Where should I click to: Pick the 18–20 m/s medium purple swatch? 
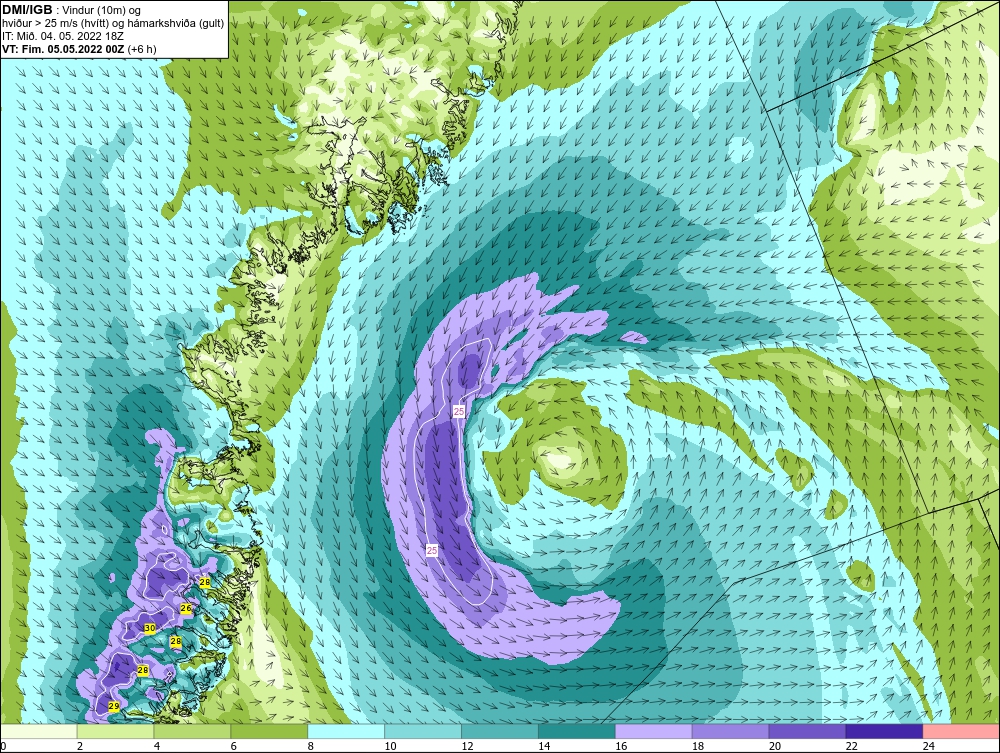[730, 731]
